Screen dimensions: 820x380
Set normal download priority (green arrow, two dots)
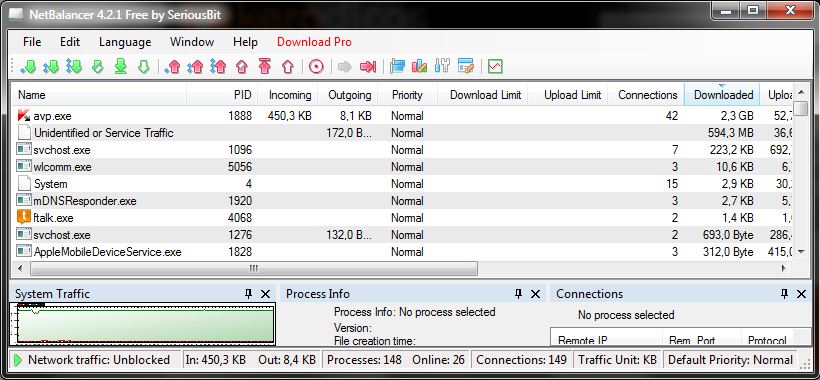pyautogui.click(x=51, y=66)
